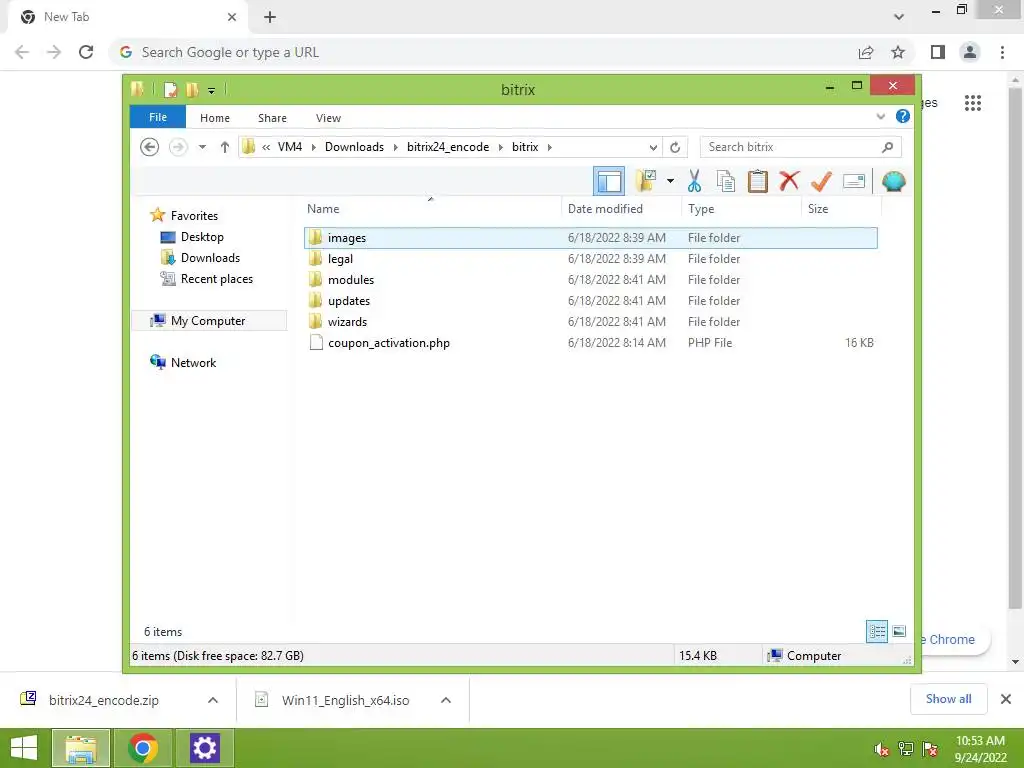
Task: Open the Google apps grid icon
Action: [x=972, y=103]
